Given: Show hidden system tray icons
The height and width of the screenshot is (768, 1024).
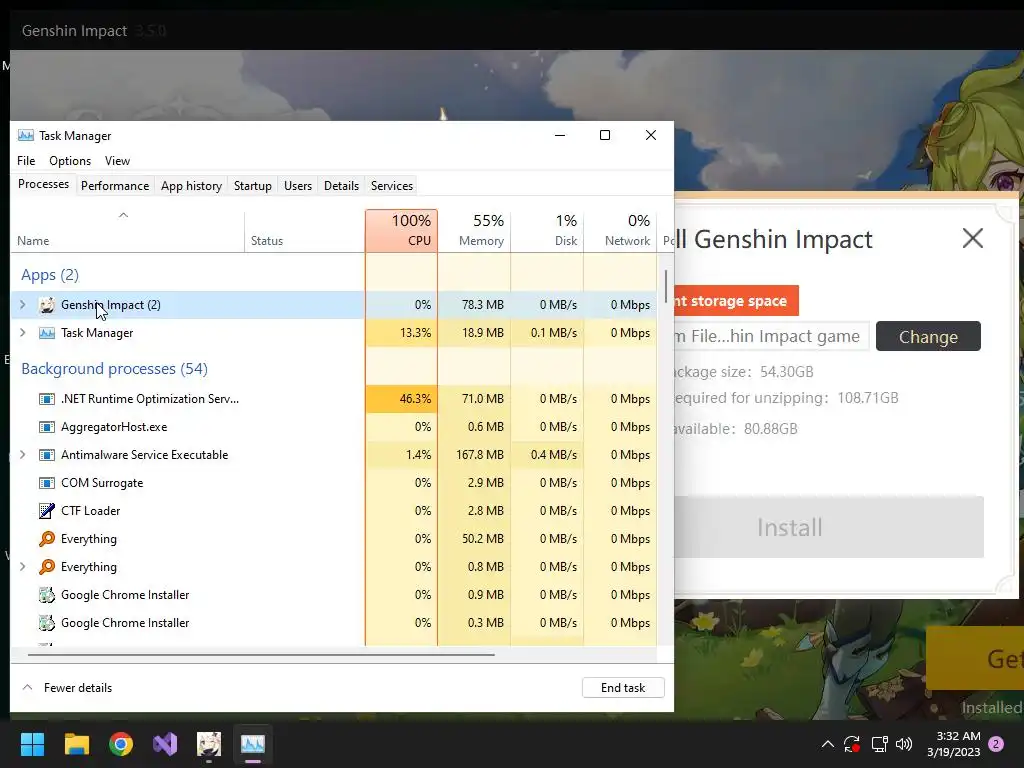Looking at the screenshot, I should 827,744.
